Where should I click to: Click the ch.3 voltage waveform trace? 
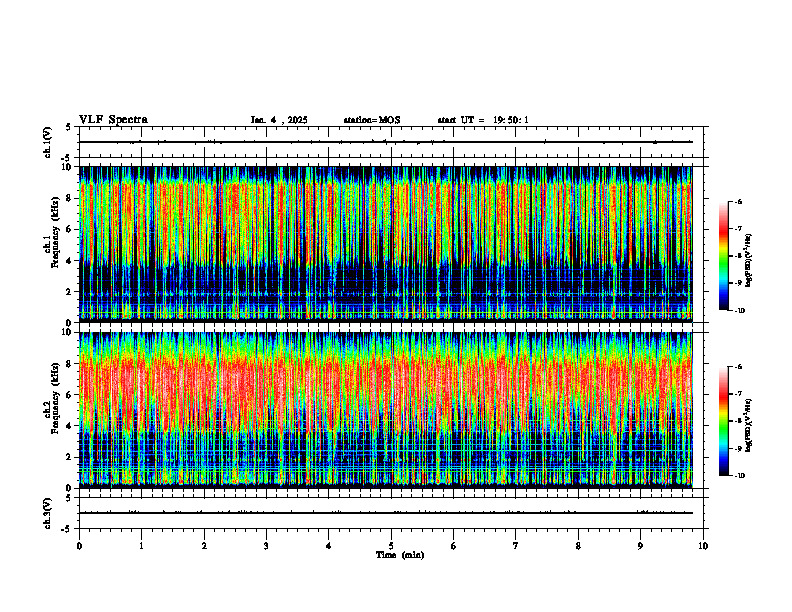tap(385, 513)
